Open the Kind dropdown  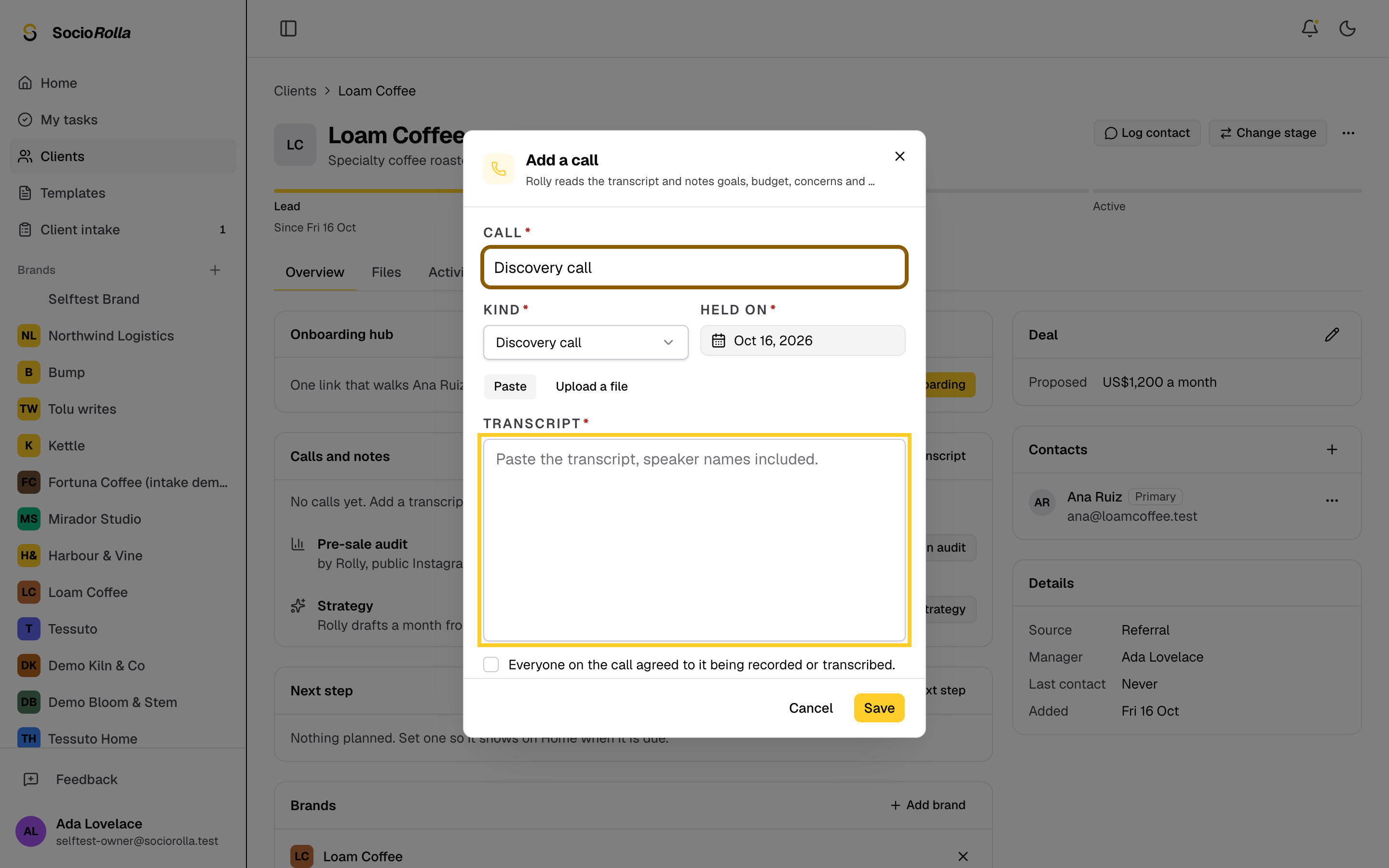[586, 343]
